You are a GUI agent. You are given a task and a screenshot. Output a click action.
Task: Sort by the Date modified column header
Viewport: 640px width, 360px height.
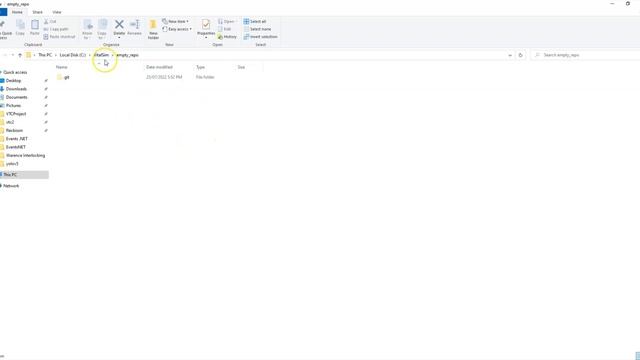point(159,67)
